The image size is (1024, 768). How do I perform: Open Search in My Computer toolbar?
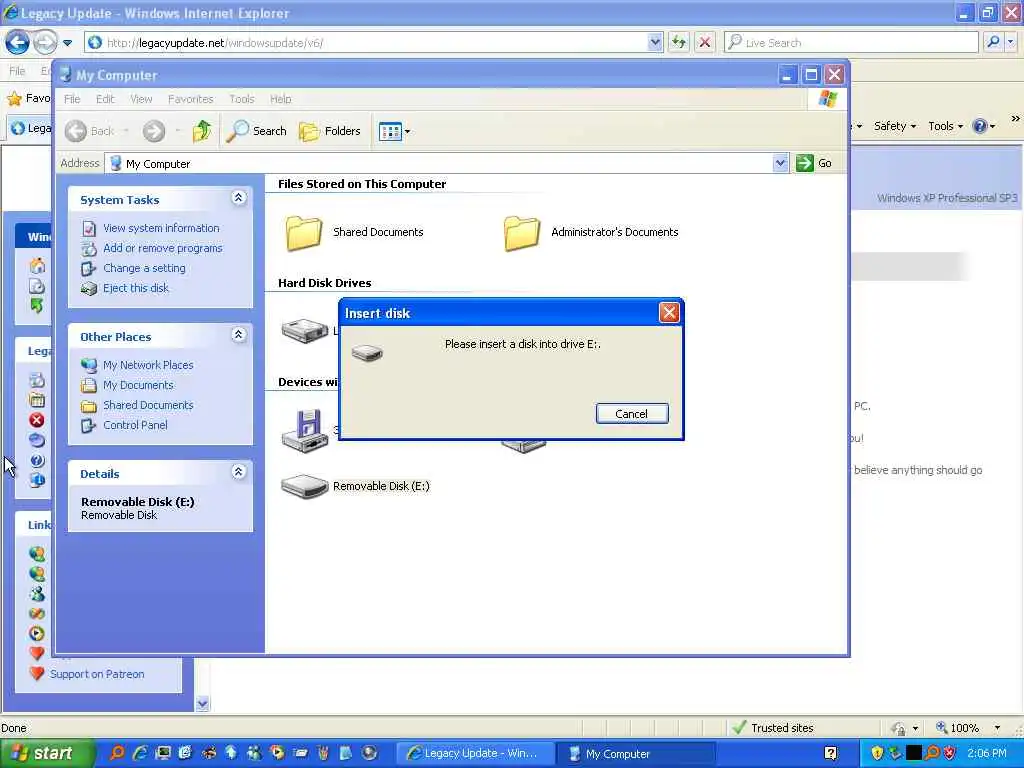256,131
